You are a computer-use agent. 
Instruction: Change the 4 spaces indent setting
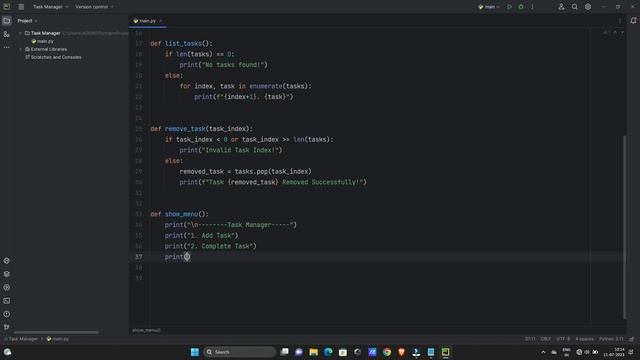click(584, 339)
